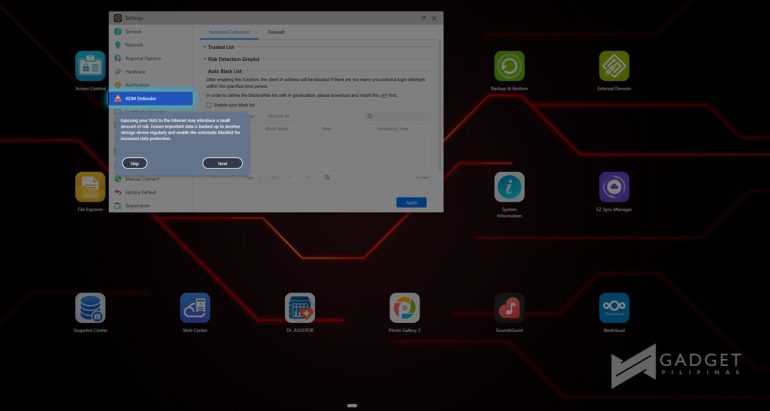Click the help question mark in Settings

(x=423, y=18)
